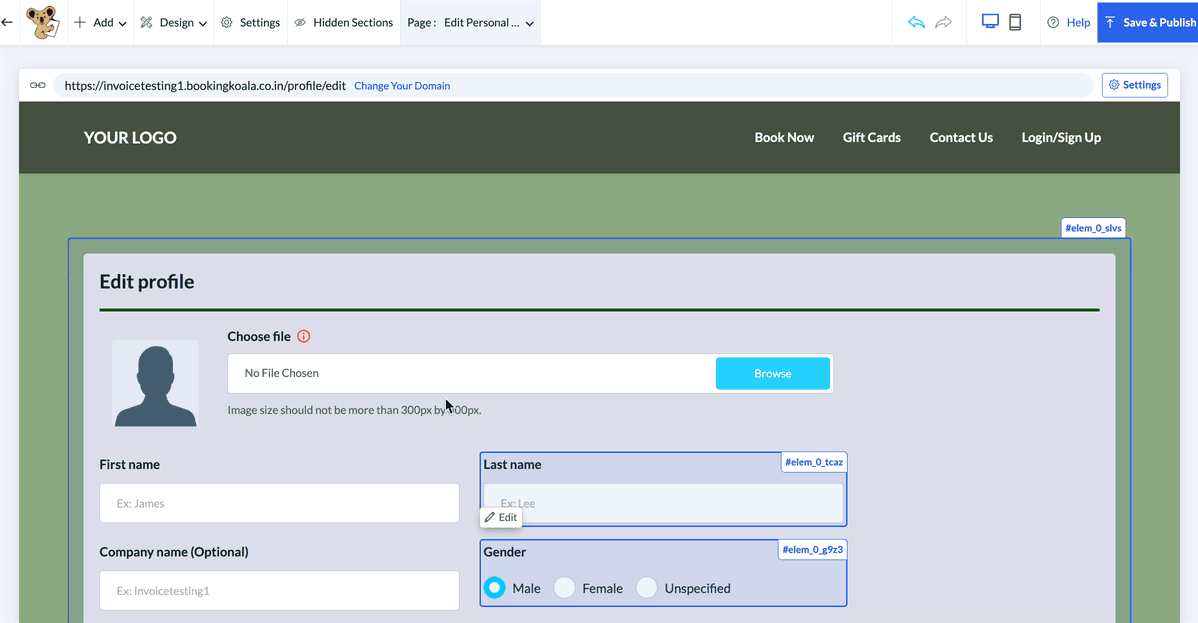Click the Browse button

(x=772, y=373)
